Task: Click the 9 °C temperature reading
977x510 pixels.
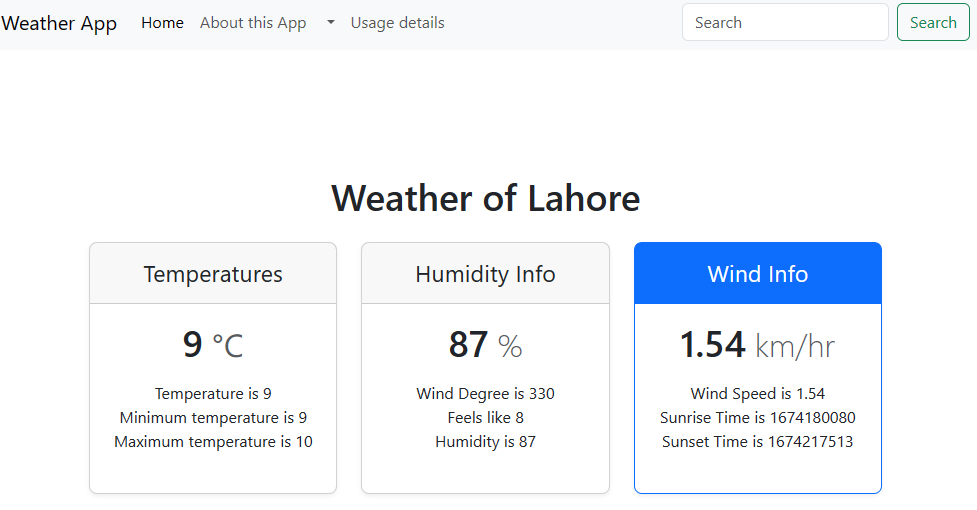Action: 213,345
